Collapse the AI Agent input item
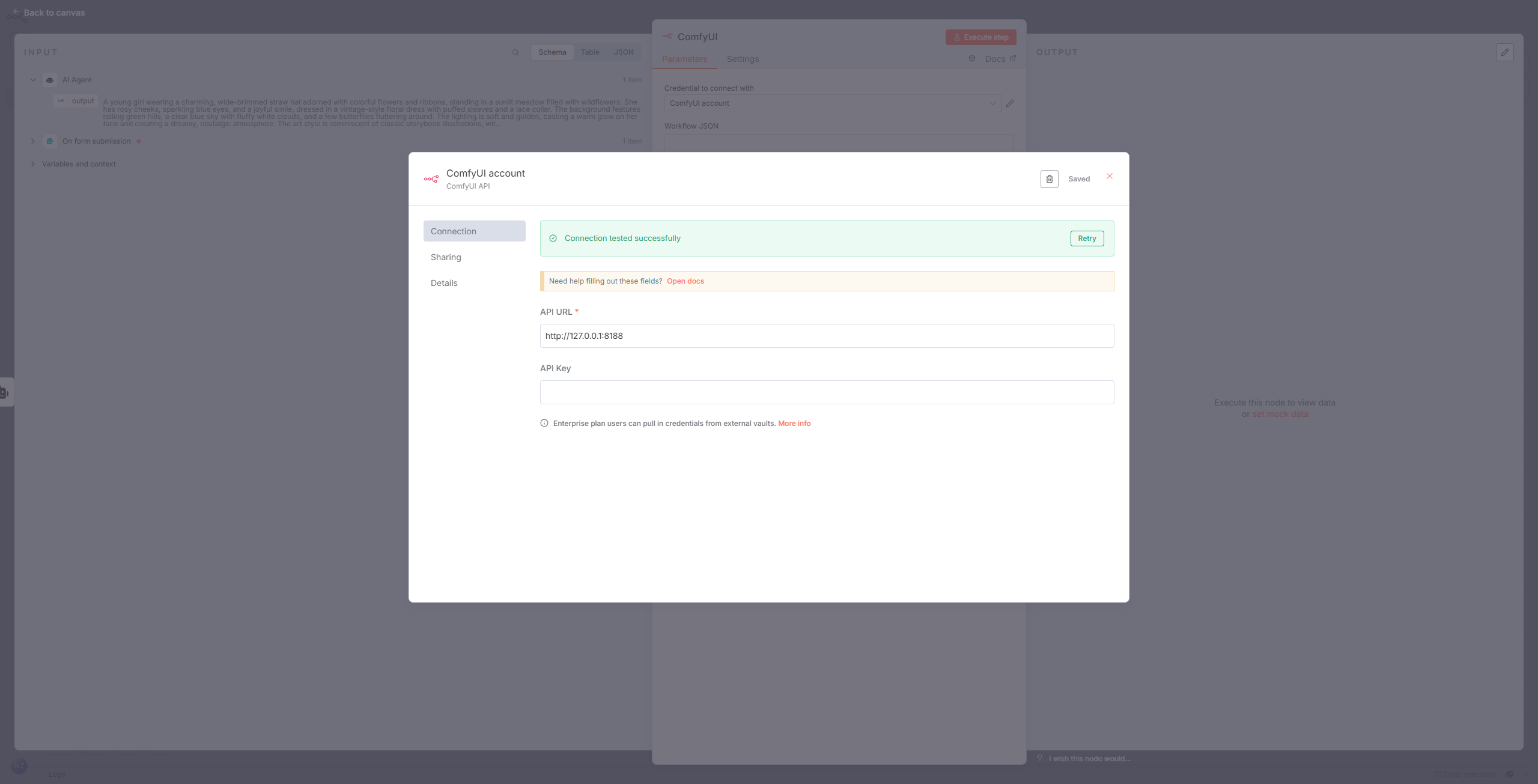 click(x=33, y=80)
